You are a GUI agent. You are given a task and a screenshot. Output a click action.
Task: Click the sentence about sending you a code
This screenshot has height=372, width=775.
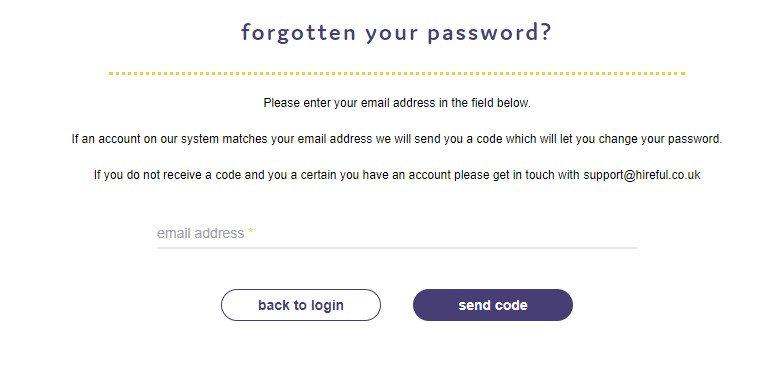coord(396,139)
